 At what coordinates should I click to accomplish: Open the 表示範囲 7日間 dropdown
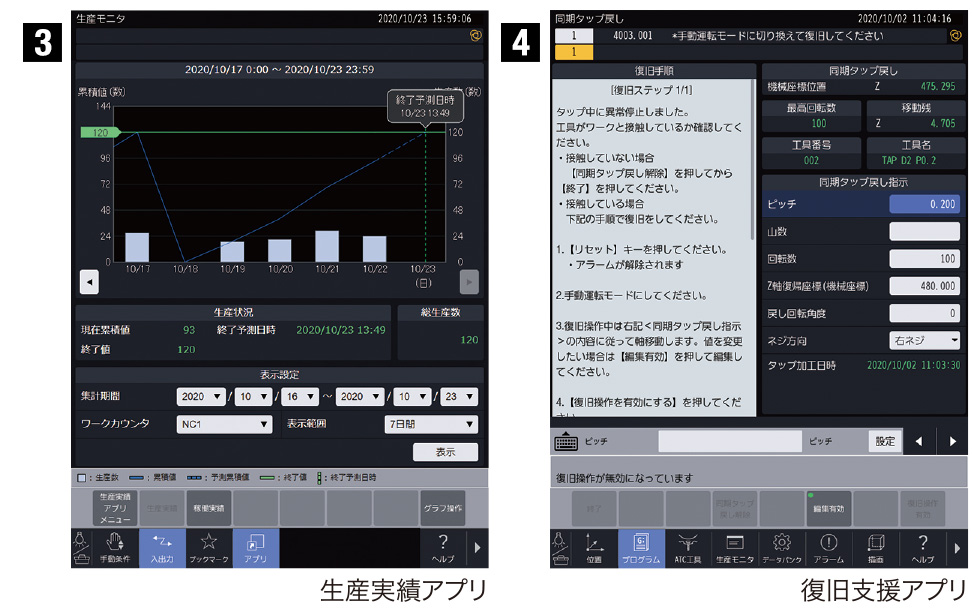(x=431, y=424)
